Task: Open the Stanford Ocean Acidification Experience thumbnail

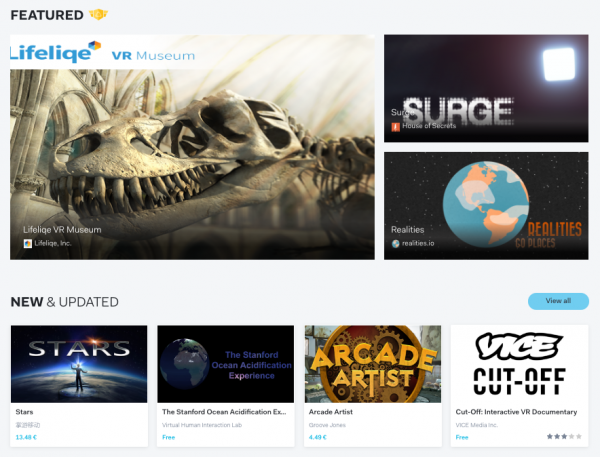Action: [x=225, y=364]
